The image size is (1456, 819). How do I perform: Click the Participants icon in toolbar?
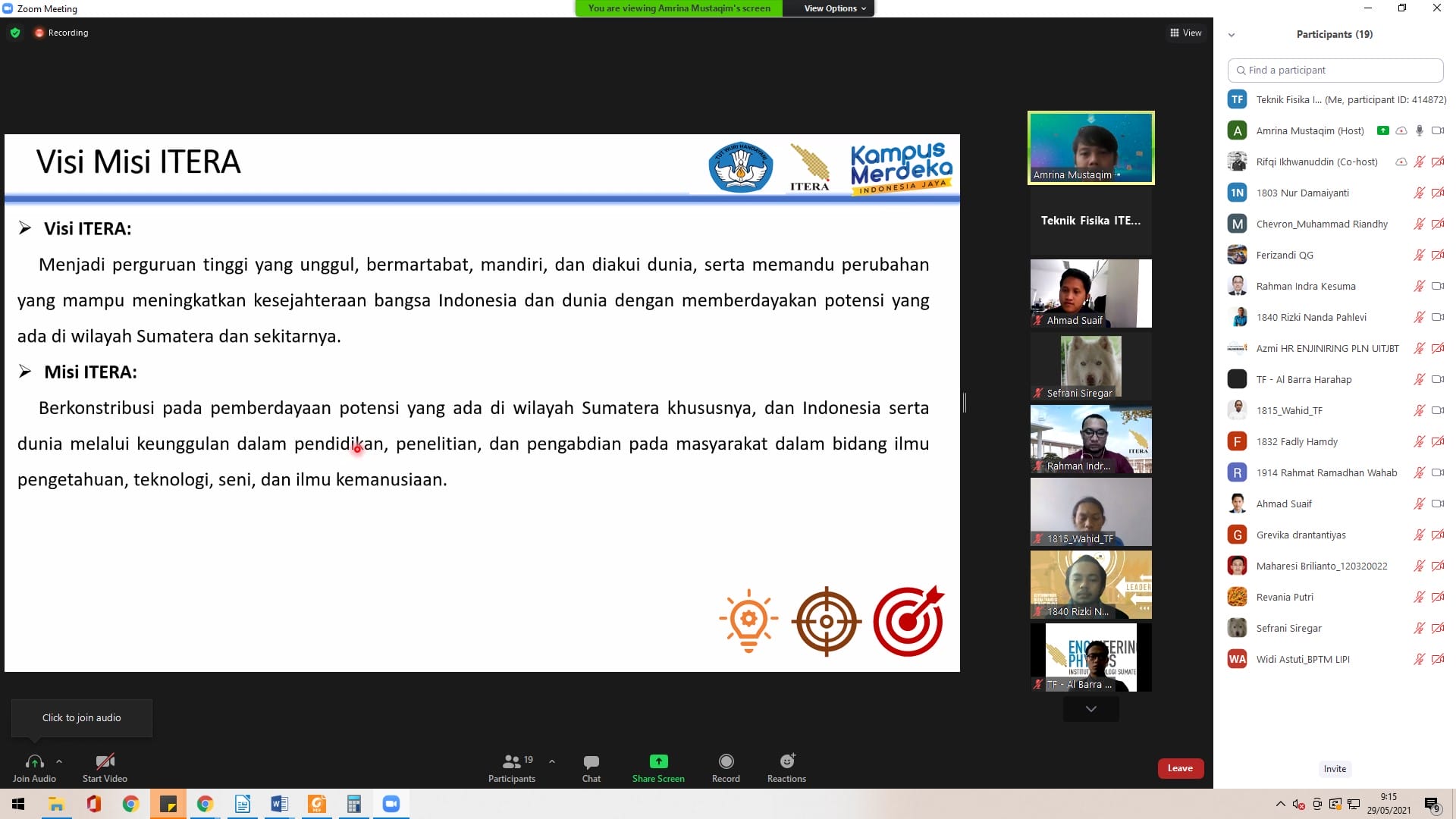pos(512,761)
